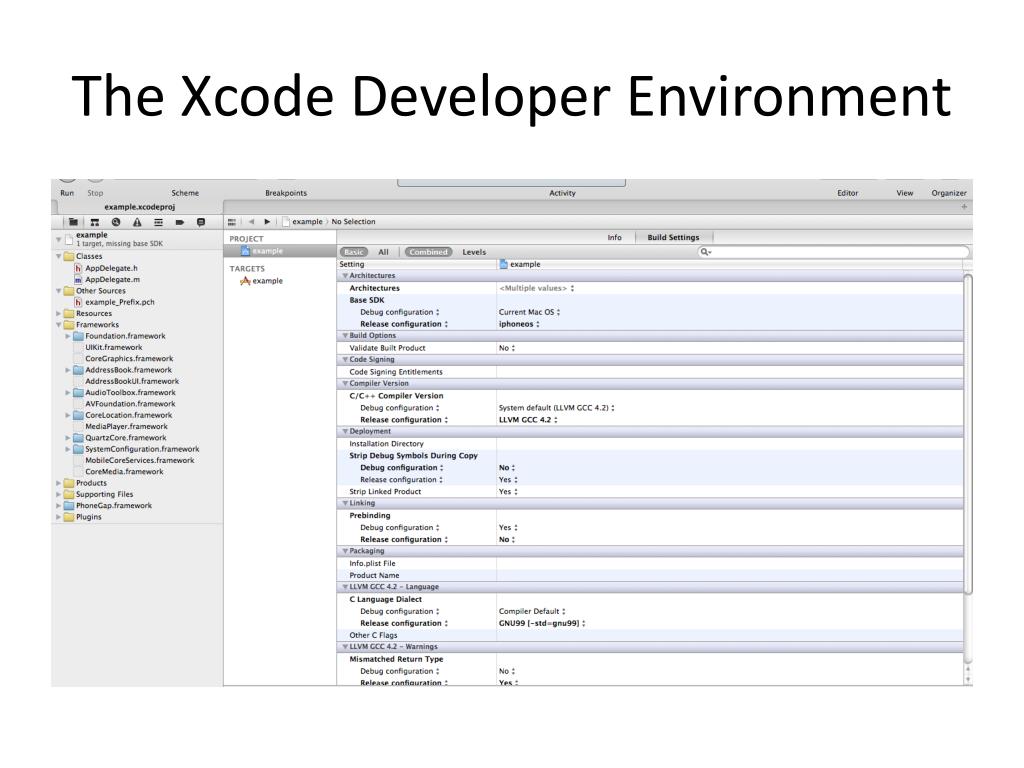
Task: Expand the Resources group in navigator
Action: [x=59, y=313]
